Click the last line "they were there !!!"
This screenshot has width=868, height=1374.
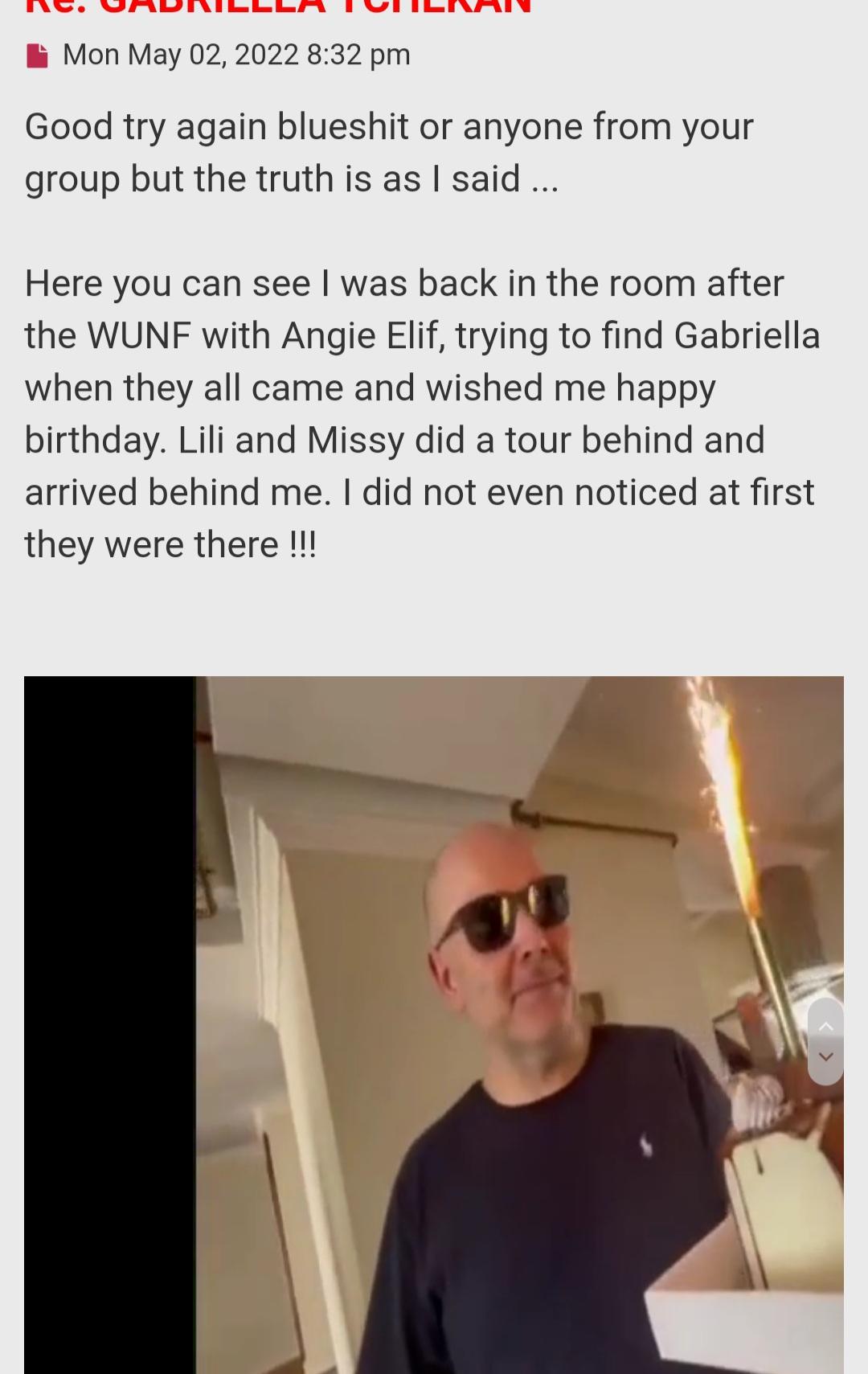170,545
